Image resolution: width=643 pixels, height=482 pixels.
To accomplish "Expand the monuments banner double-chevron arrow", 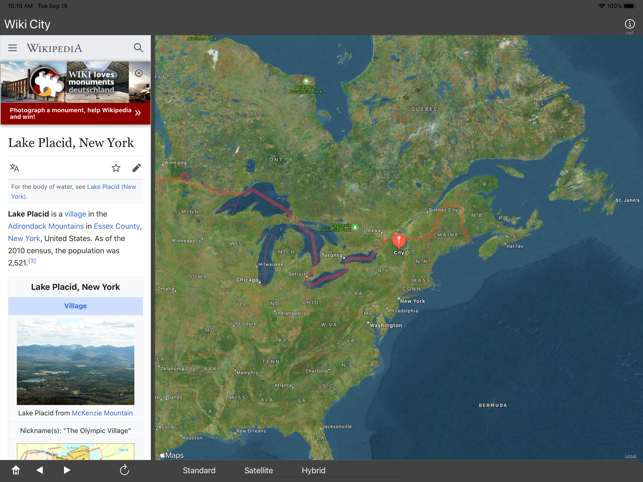I will click(138, 113).
